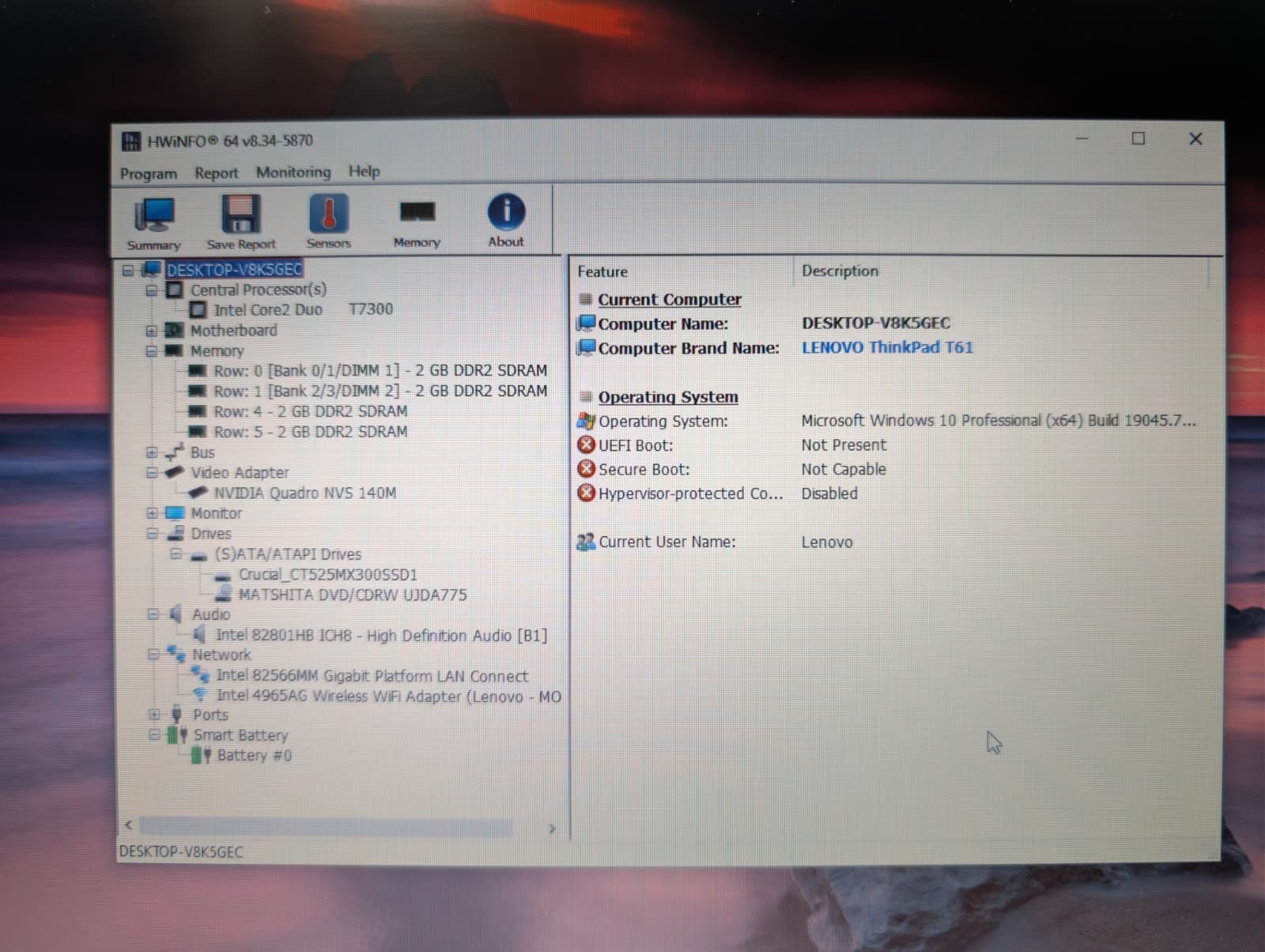The image size is (1265, 952).
Task: Open the Monitoring menu
Action: point(293,172)
